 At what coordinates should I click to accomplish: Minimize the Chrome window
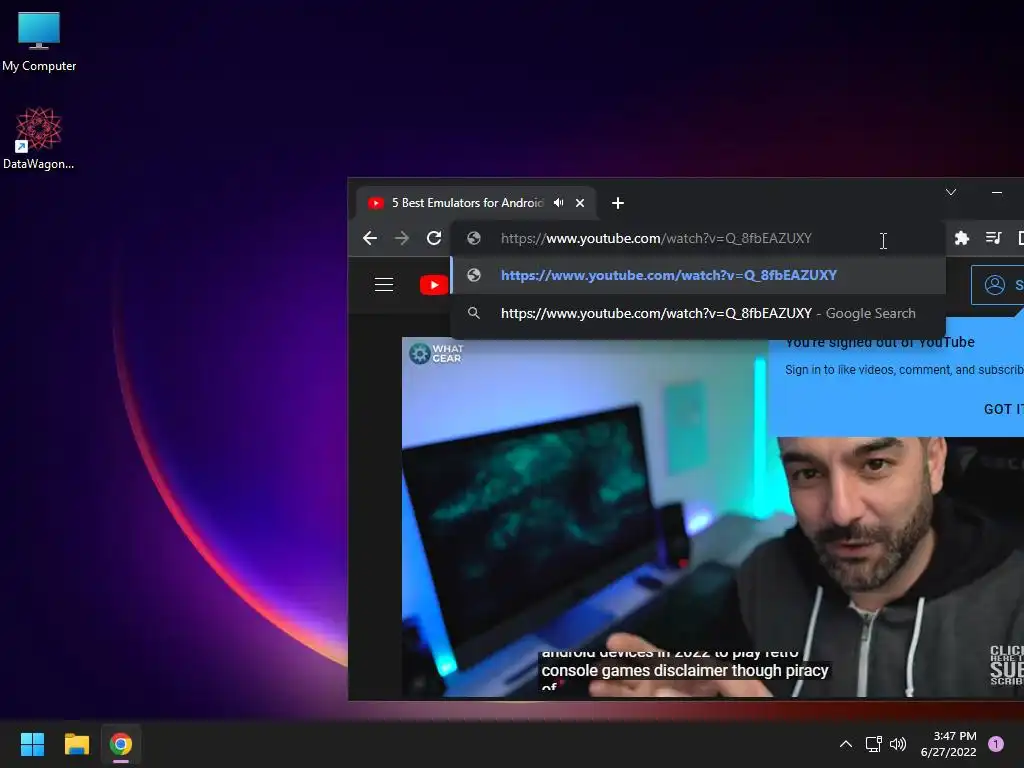point(997,192)
